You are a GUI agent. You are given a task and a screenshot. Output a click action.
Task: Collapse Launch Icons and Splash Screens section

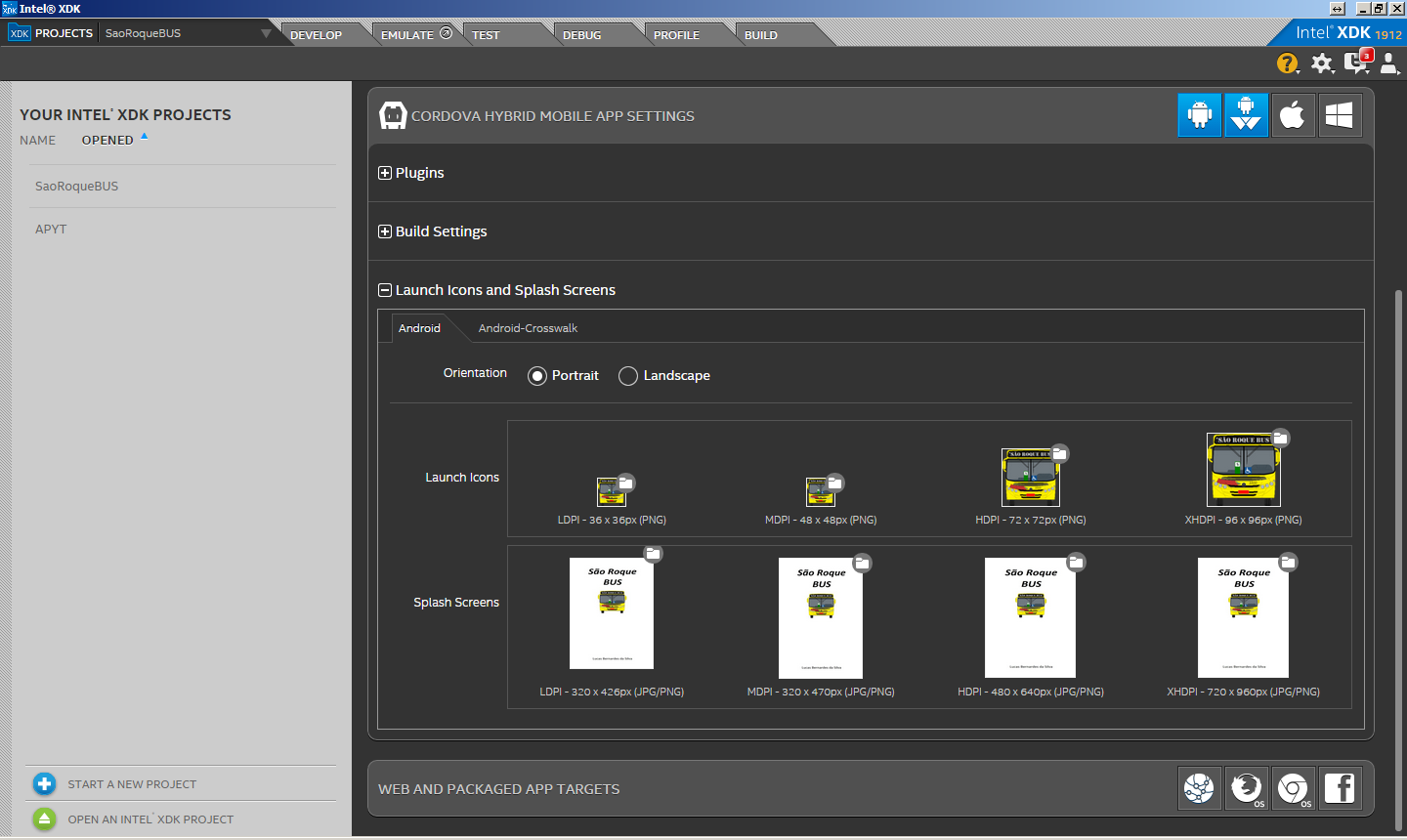(385, 290)
